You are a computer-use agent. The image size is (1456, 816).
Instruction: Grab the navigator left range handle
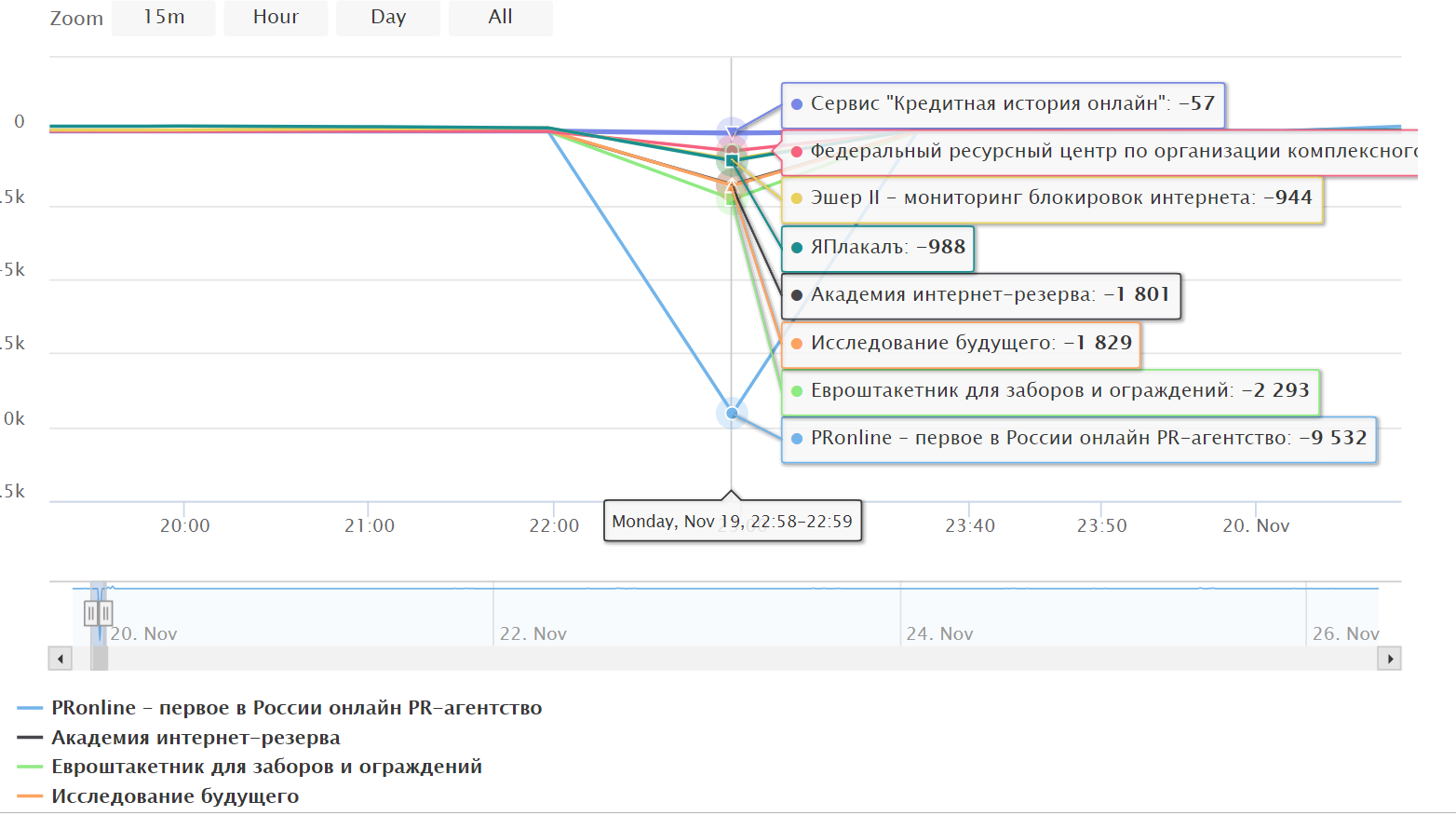(x=91, y=613)
